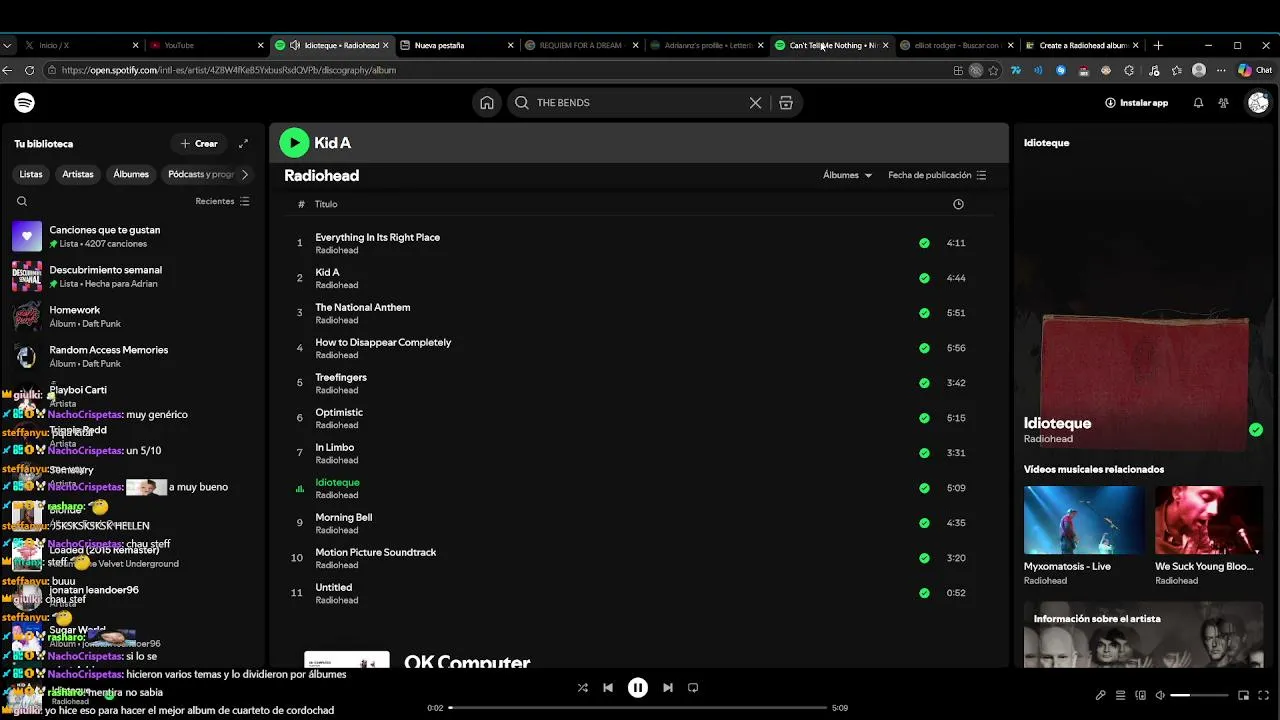This screenshot has width=1280, height=720.
Task: Play the Kid A album with green button
Action: pyautogui.click(x=294, y=143)
